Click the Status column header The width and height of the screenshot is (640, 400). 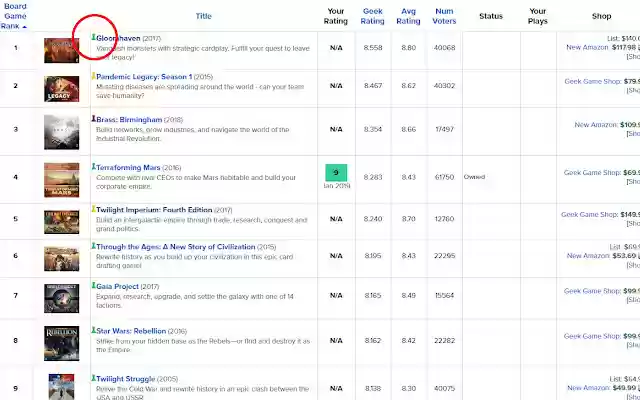491,16
